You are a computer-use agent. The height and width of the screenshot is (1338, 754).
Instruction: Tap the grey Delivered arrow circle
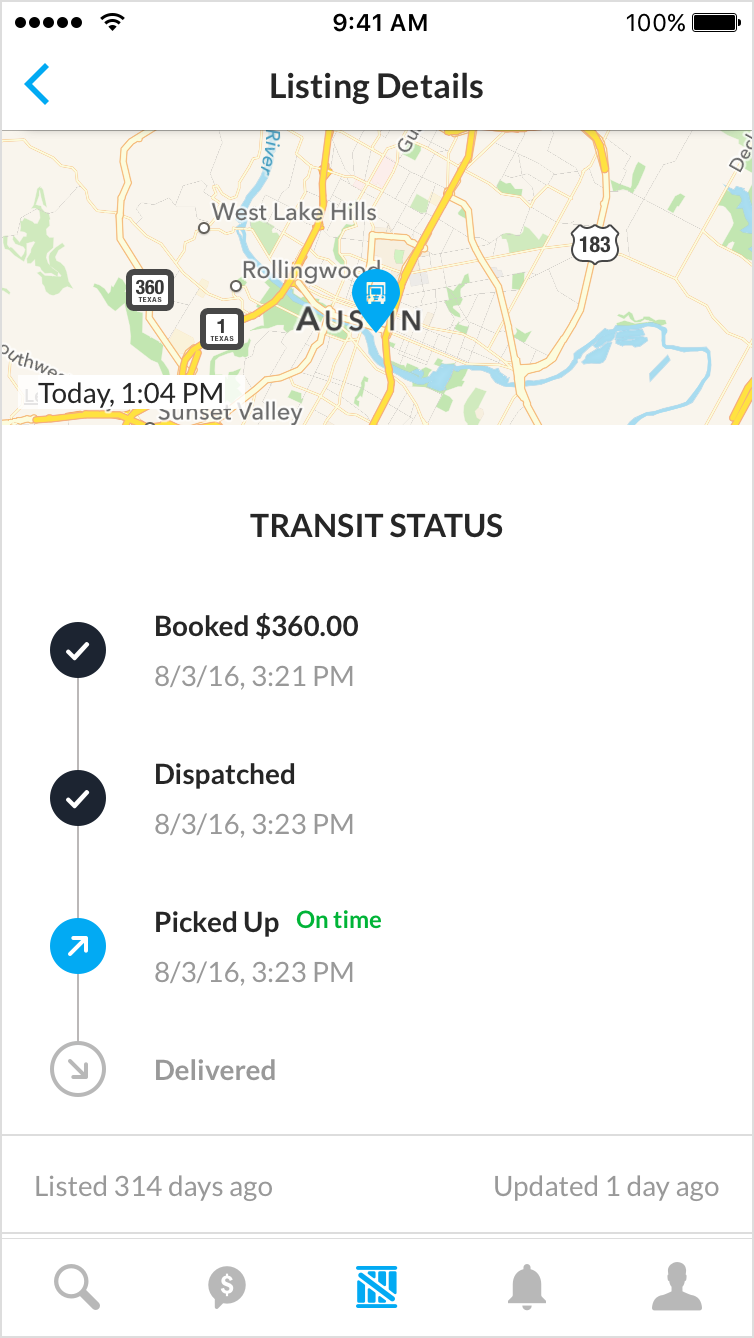click(78, 1070)
